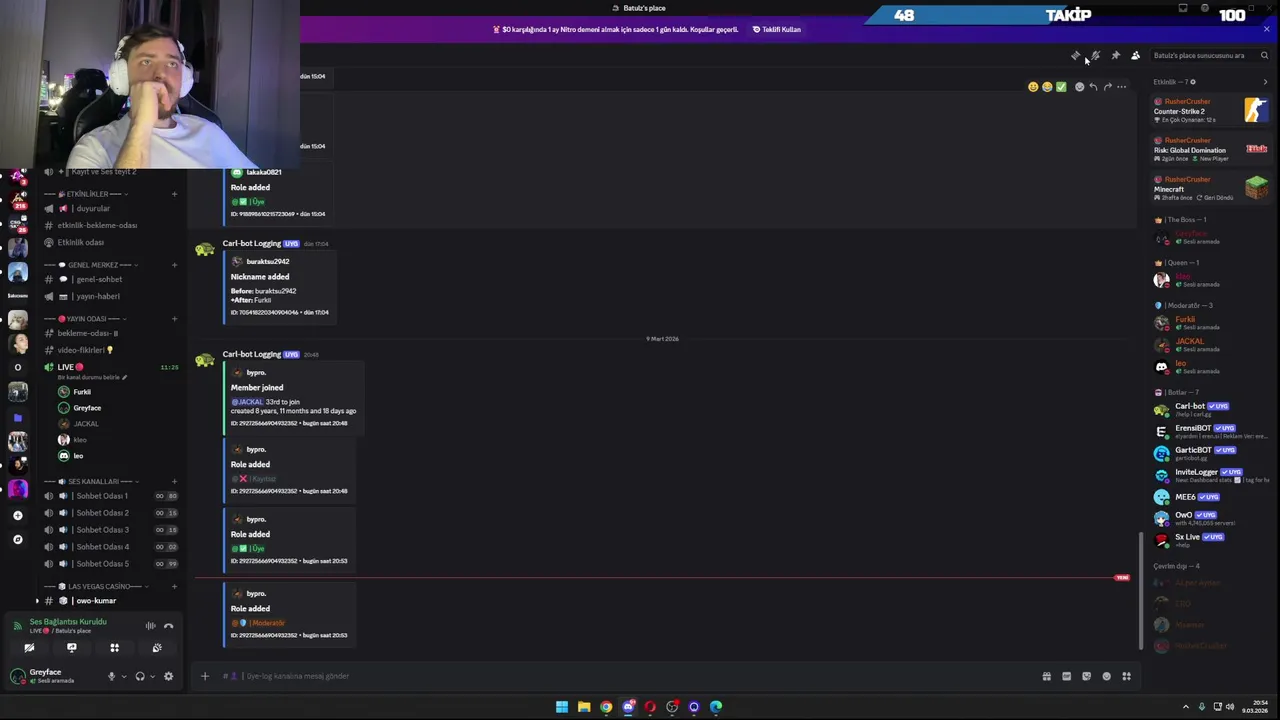The width and height of the screenshot is (1280, 720).
Task: Open attachment plus button in message box
Action: click(205, 676)
